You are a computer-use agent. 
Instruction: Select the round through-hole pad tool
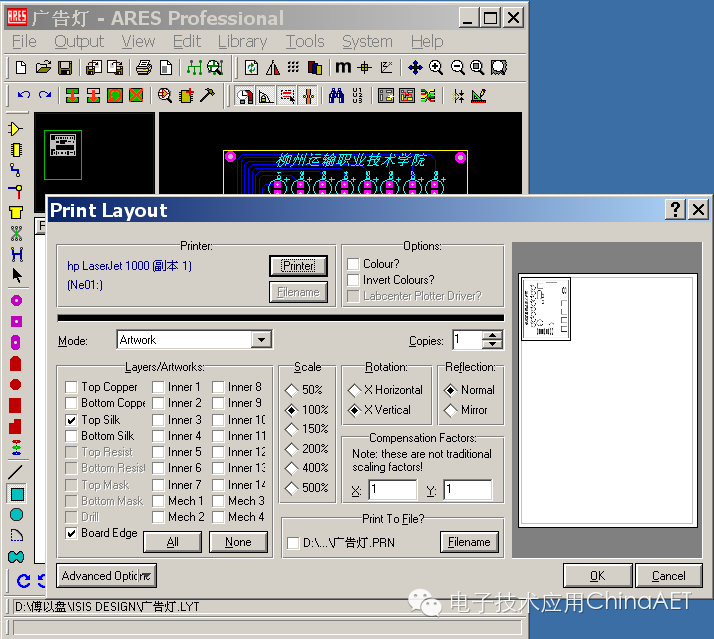[16, 301]
